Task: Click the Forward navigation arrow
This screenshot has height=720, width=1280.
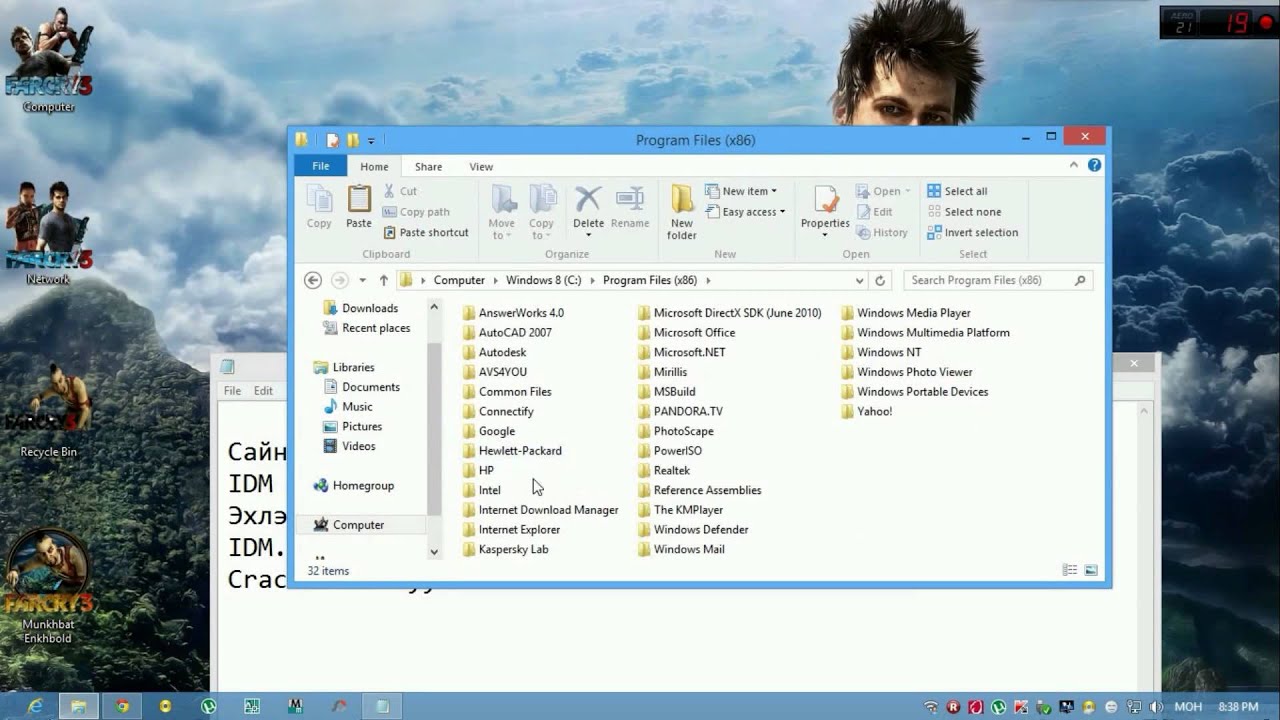Action: (340, 281)
